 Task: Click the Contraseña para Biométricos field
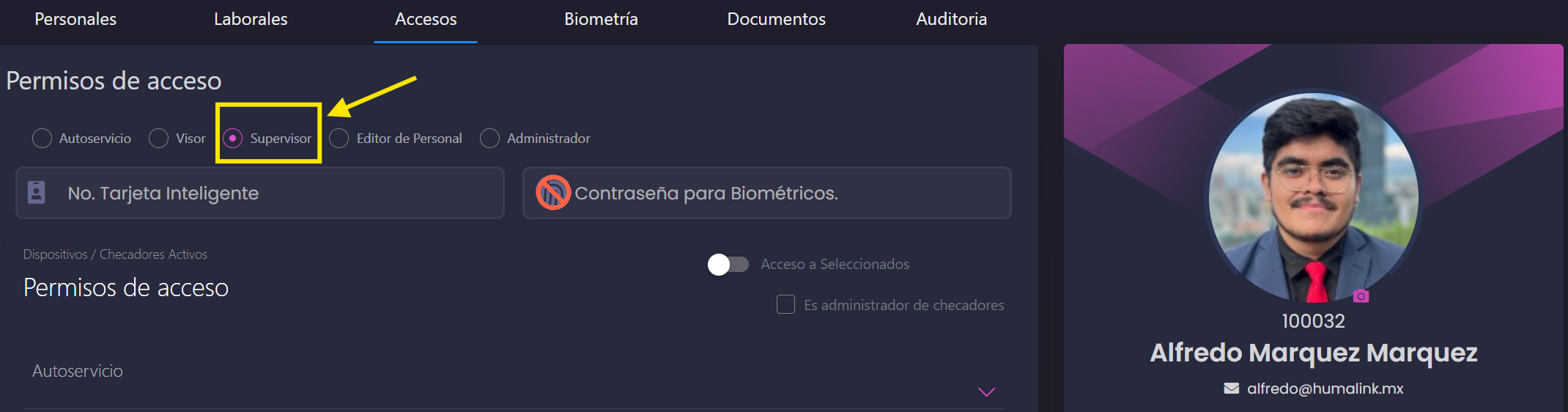coord(767,193)
